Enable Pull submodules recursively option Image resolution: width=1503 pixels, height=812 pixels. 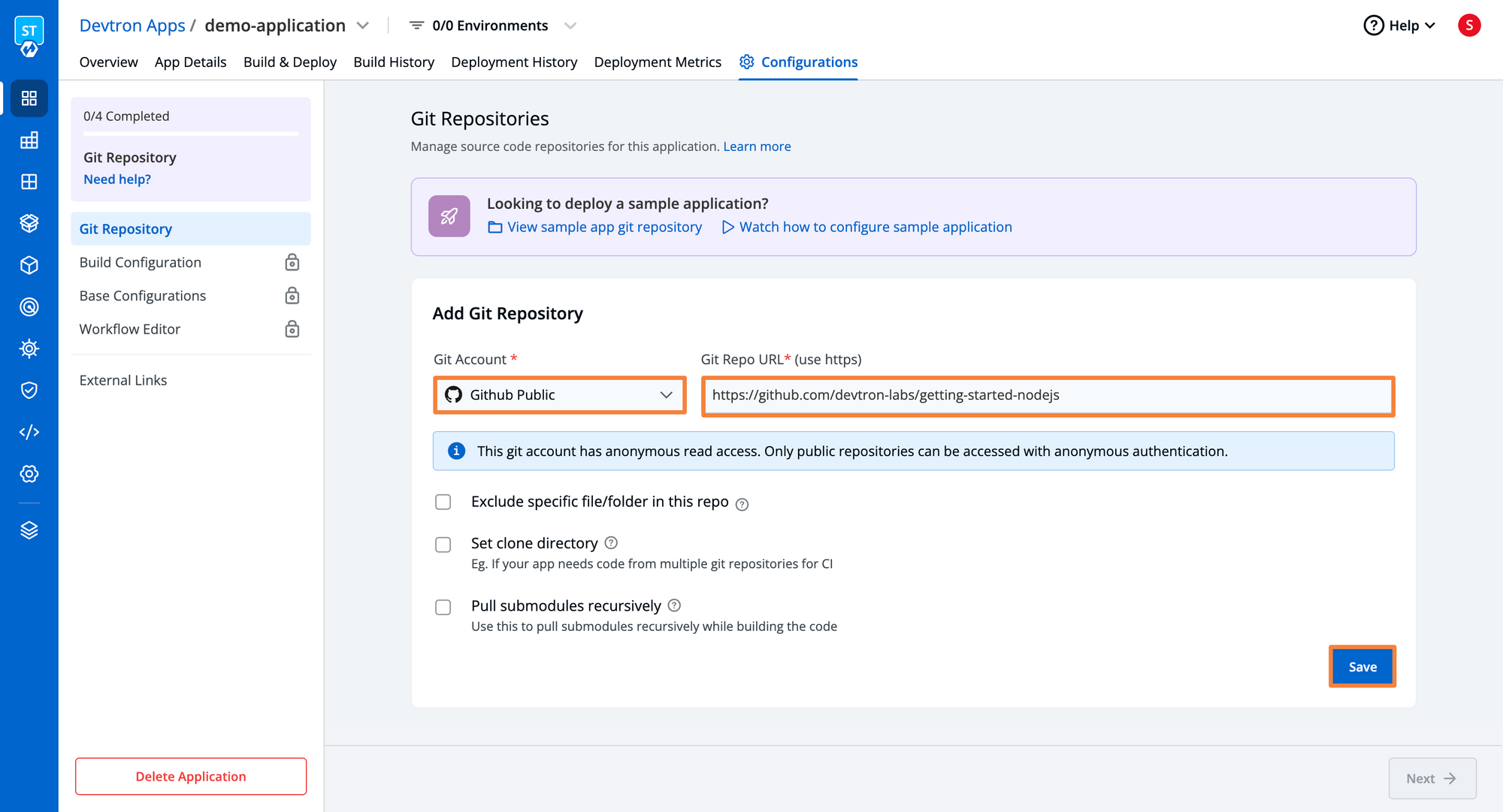tap(443, 605)
